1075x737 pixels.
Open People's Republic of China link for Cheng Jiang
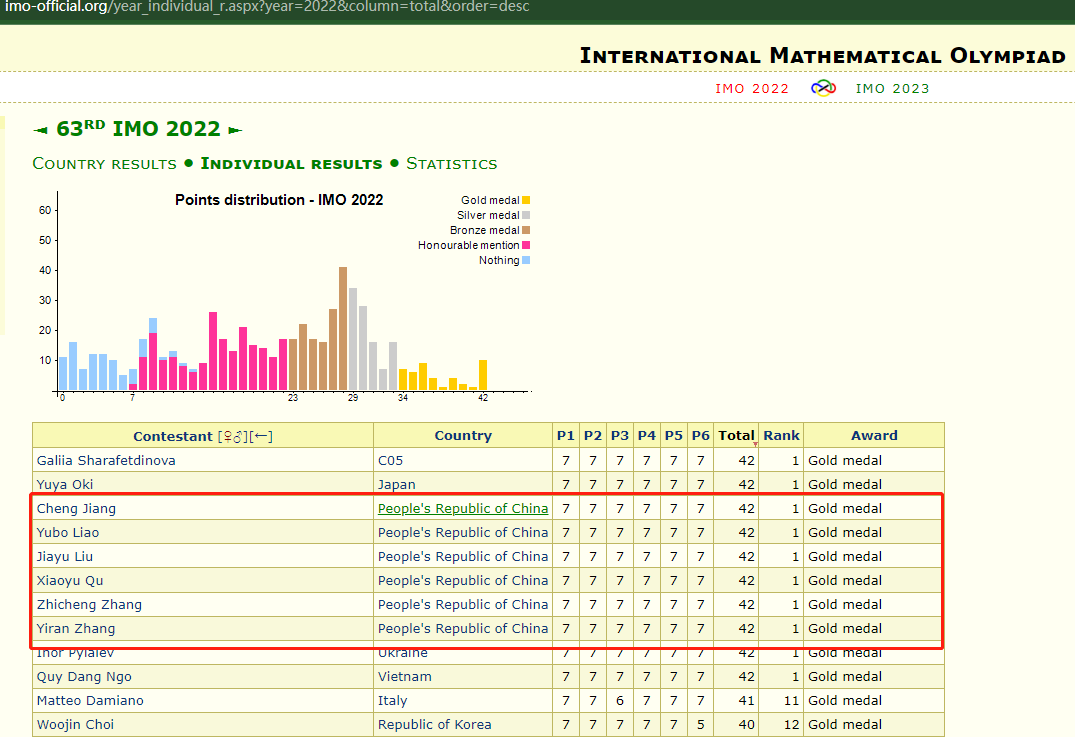point(463,508)
